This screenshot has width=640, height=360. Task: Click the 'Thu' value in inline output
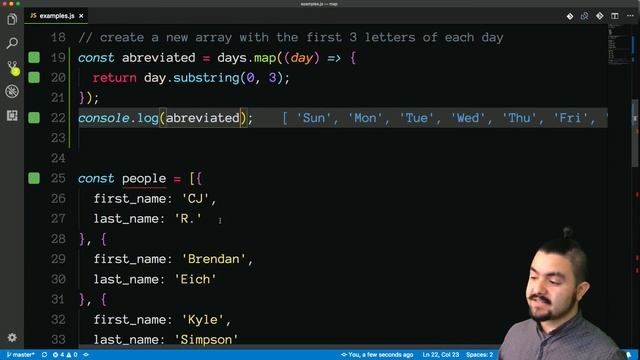tap(520, 118)
